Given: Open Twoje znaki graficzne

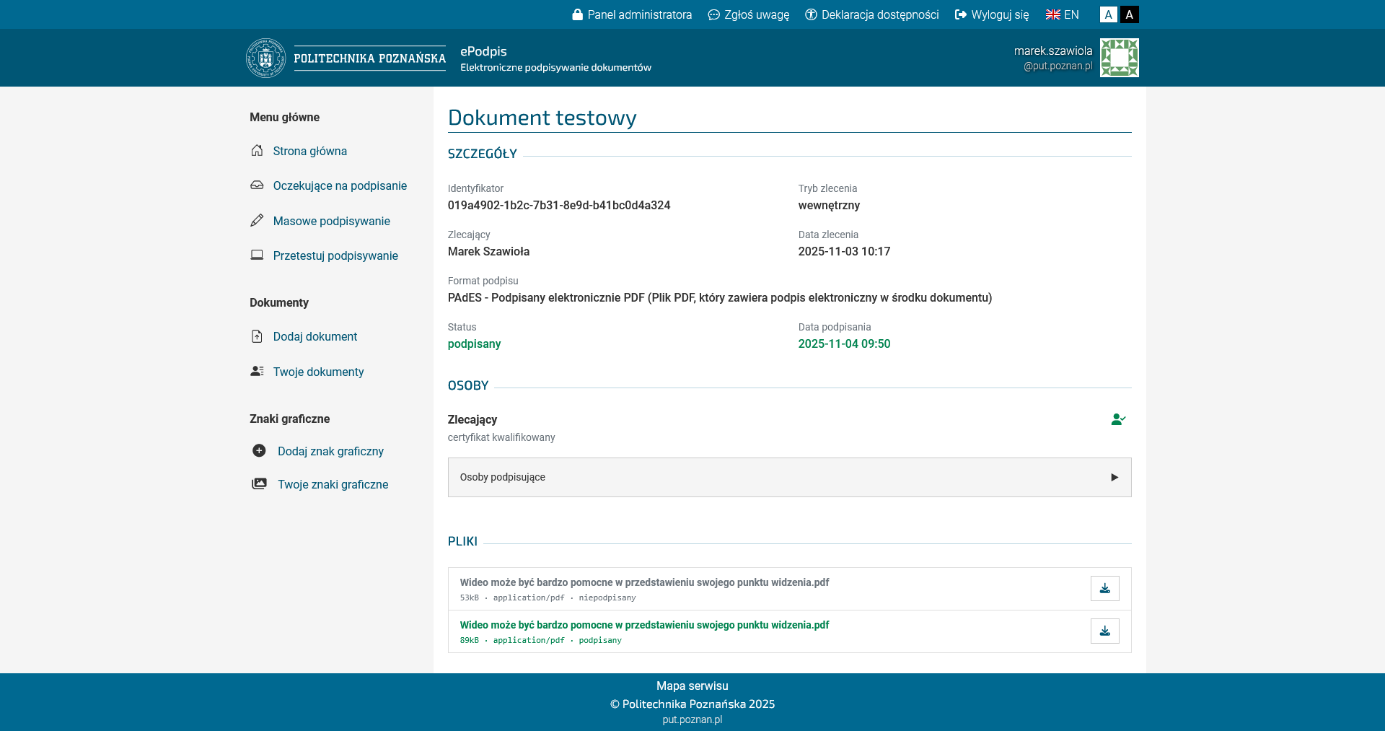Looking at the screenshot, I should pyautogui.click(x=332, y=485).
